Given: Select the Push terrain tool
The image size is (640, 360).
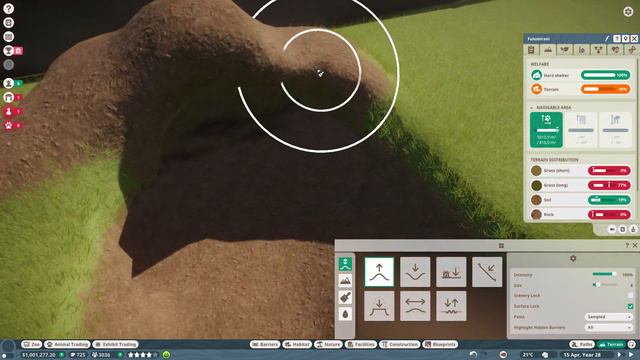Looking at the screenshot, I should 379,272.
